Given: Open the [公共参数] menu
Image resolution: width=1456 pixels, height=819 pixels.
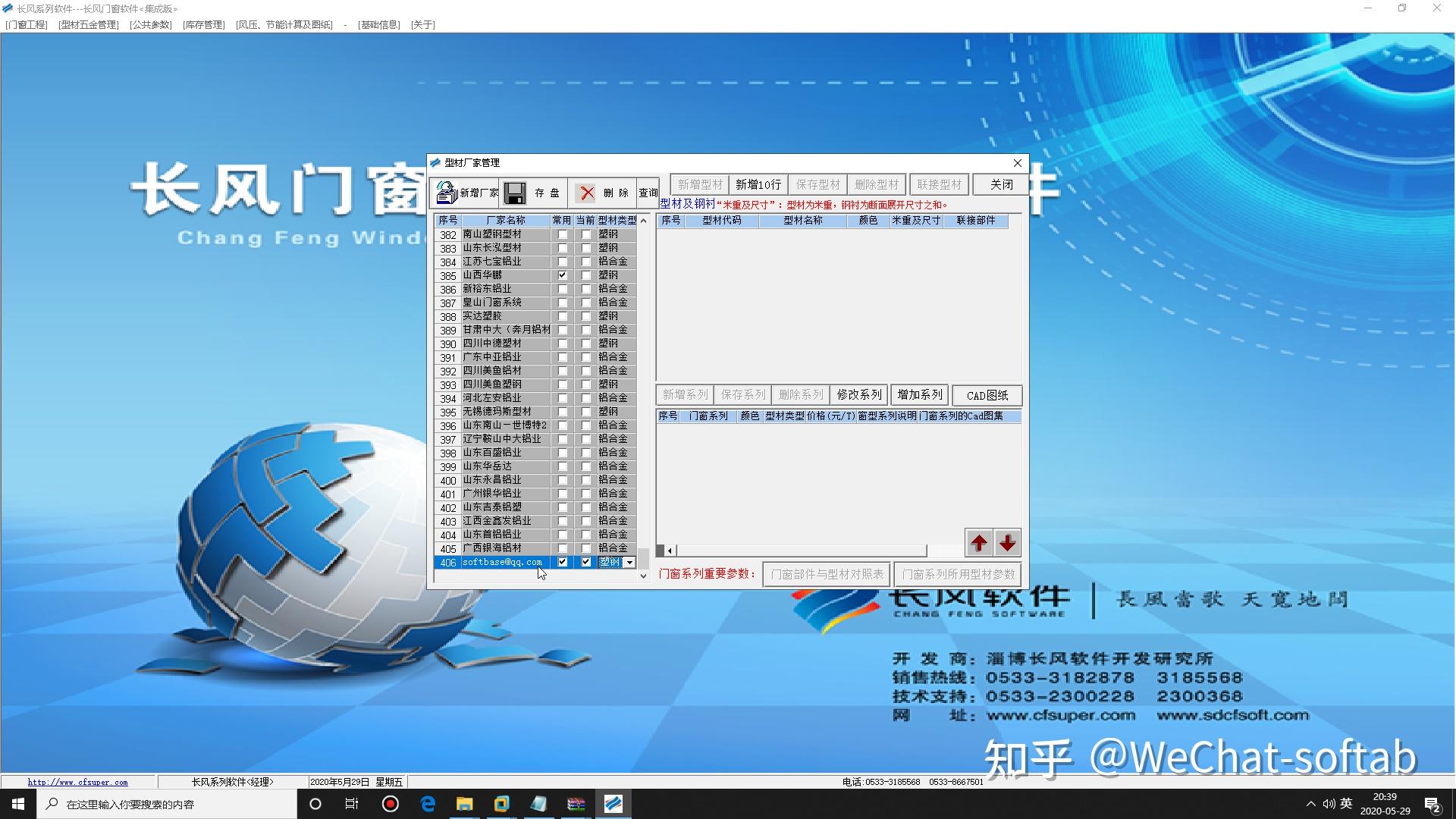Looking at the screenshot, I should (151, 24).
